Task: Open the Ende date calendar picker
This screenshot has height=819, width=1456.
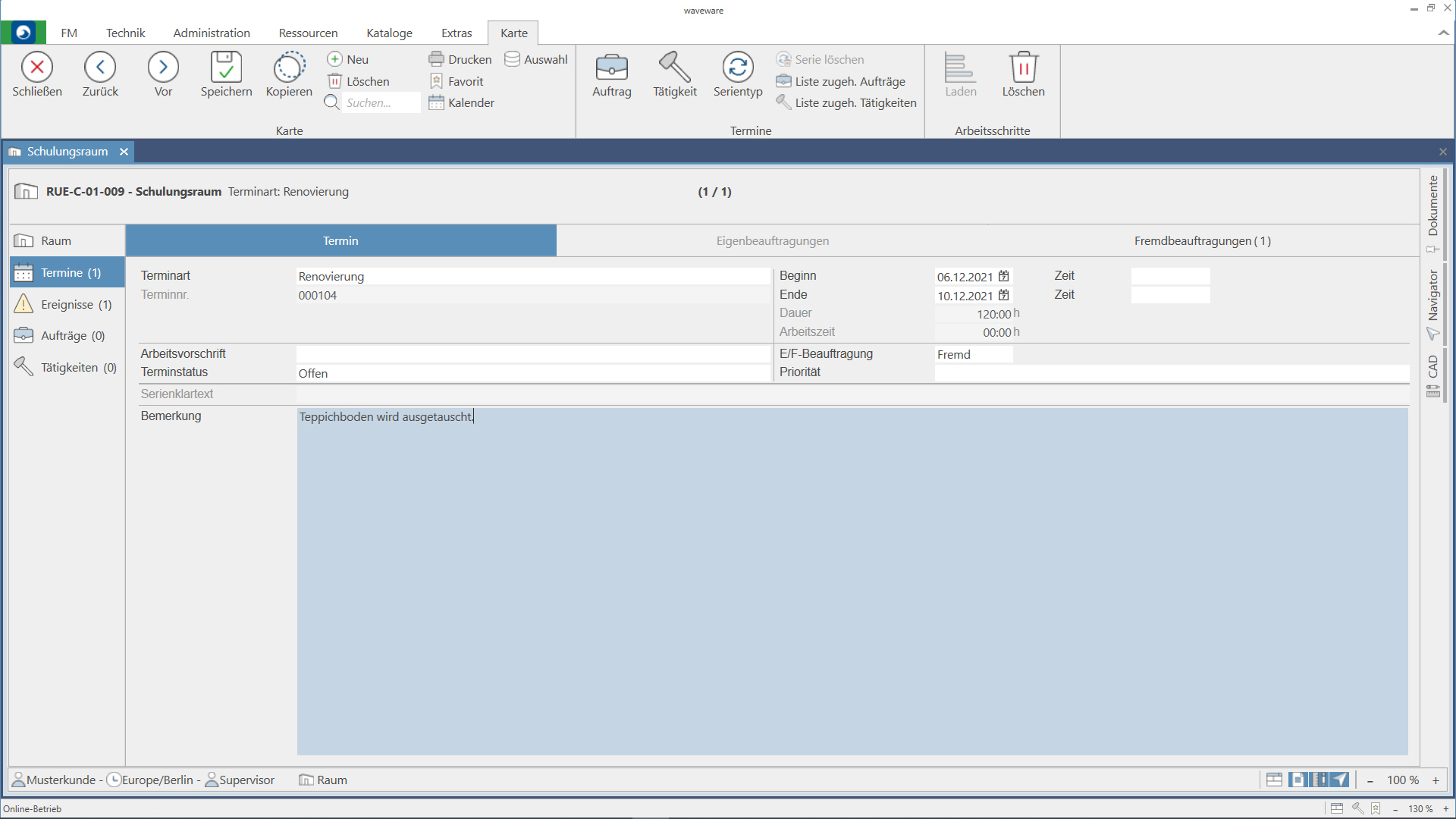Action: pyautogui.click(x=1004, y=296)
